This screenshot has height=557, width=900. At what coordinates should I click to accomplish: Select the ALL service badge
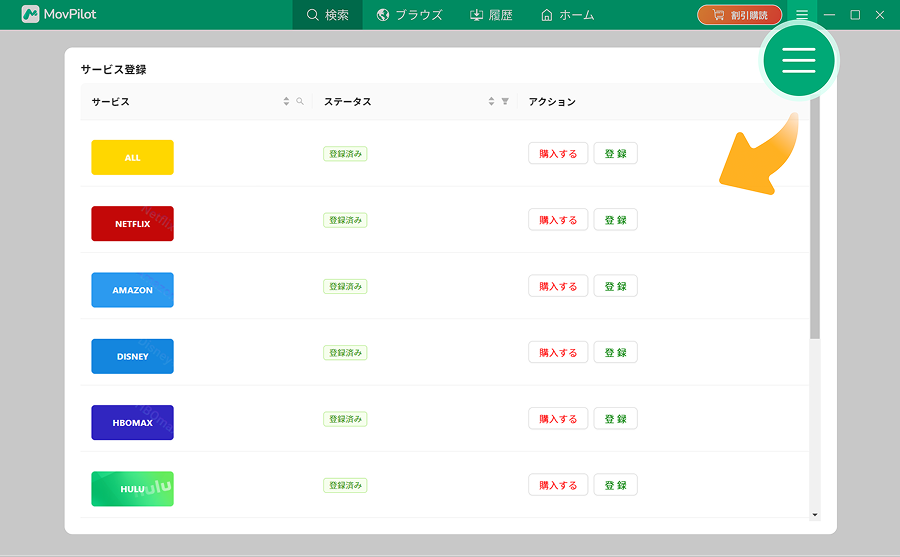(x=133, y=157)
